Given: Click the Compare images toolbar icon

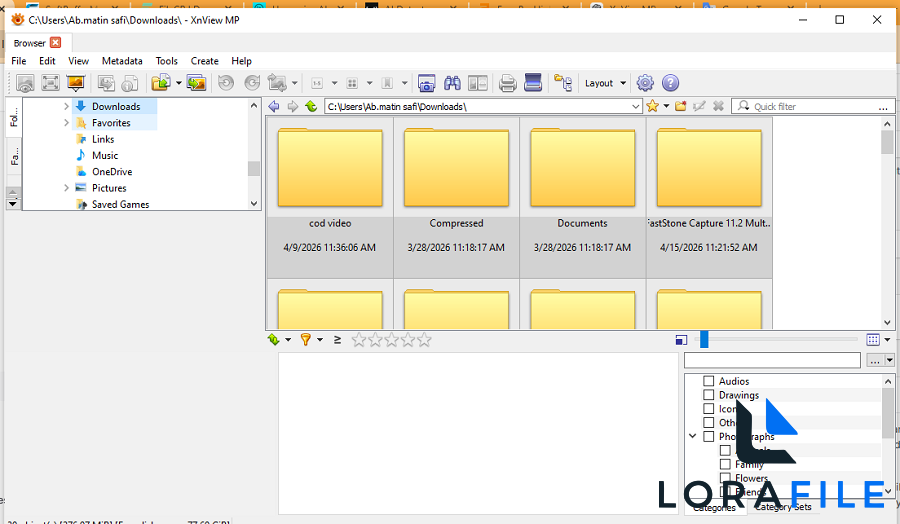Looking at the screenshot, I should (x=478, y=83).
